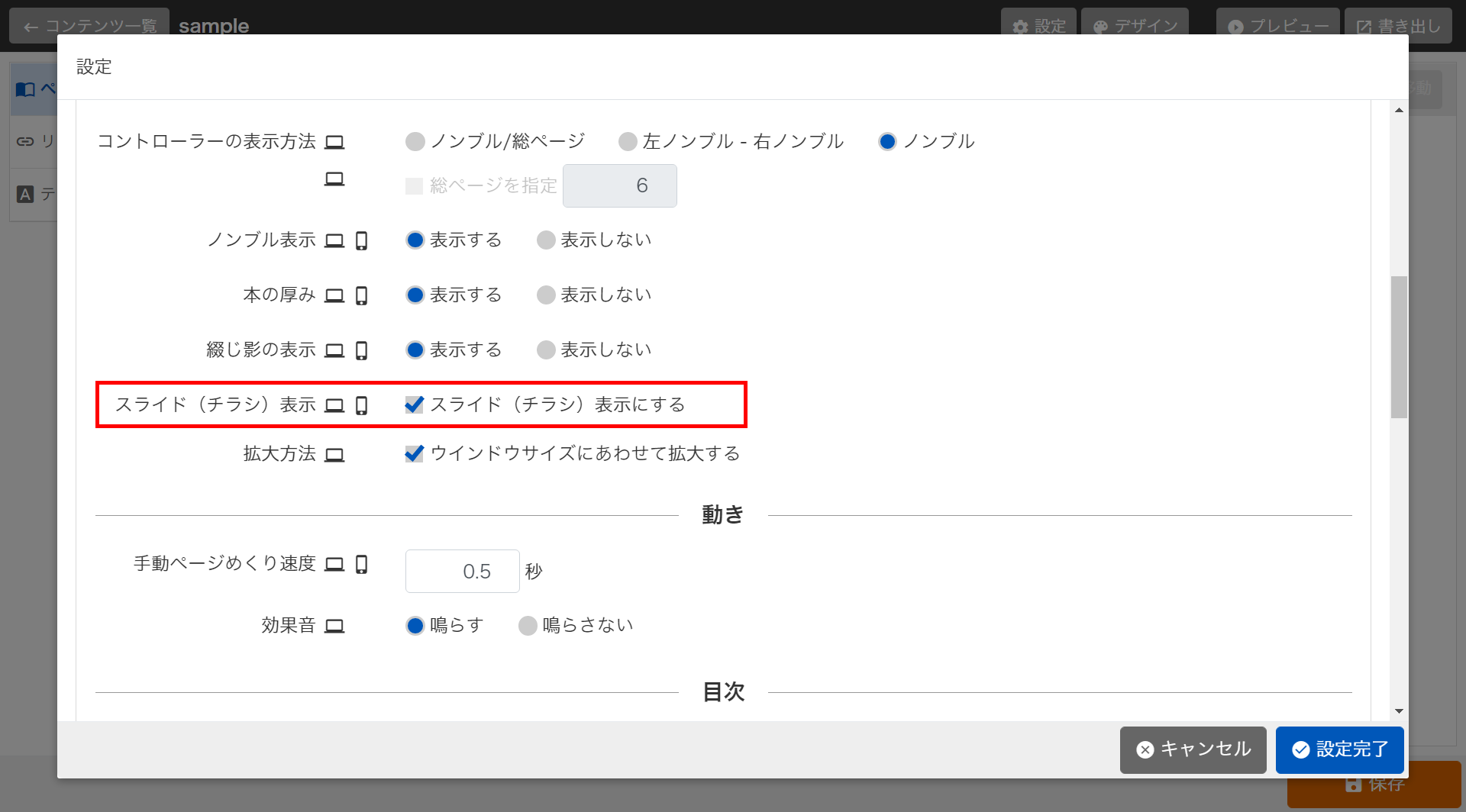The height and width of the screenshot is (812, 1466).
Task: Click the laptop icon next to 拡大方法
Action: pyautogui.click(x=334, y=455)
